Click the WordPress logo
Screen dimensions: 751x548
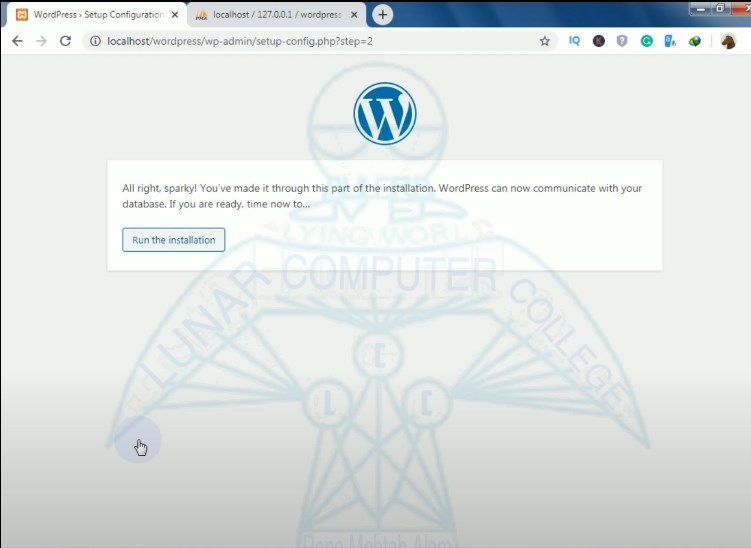[385, 114]
